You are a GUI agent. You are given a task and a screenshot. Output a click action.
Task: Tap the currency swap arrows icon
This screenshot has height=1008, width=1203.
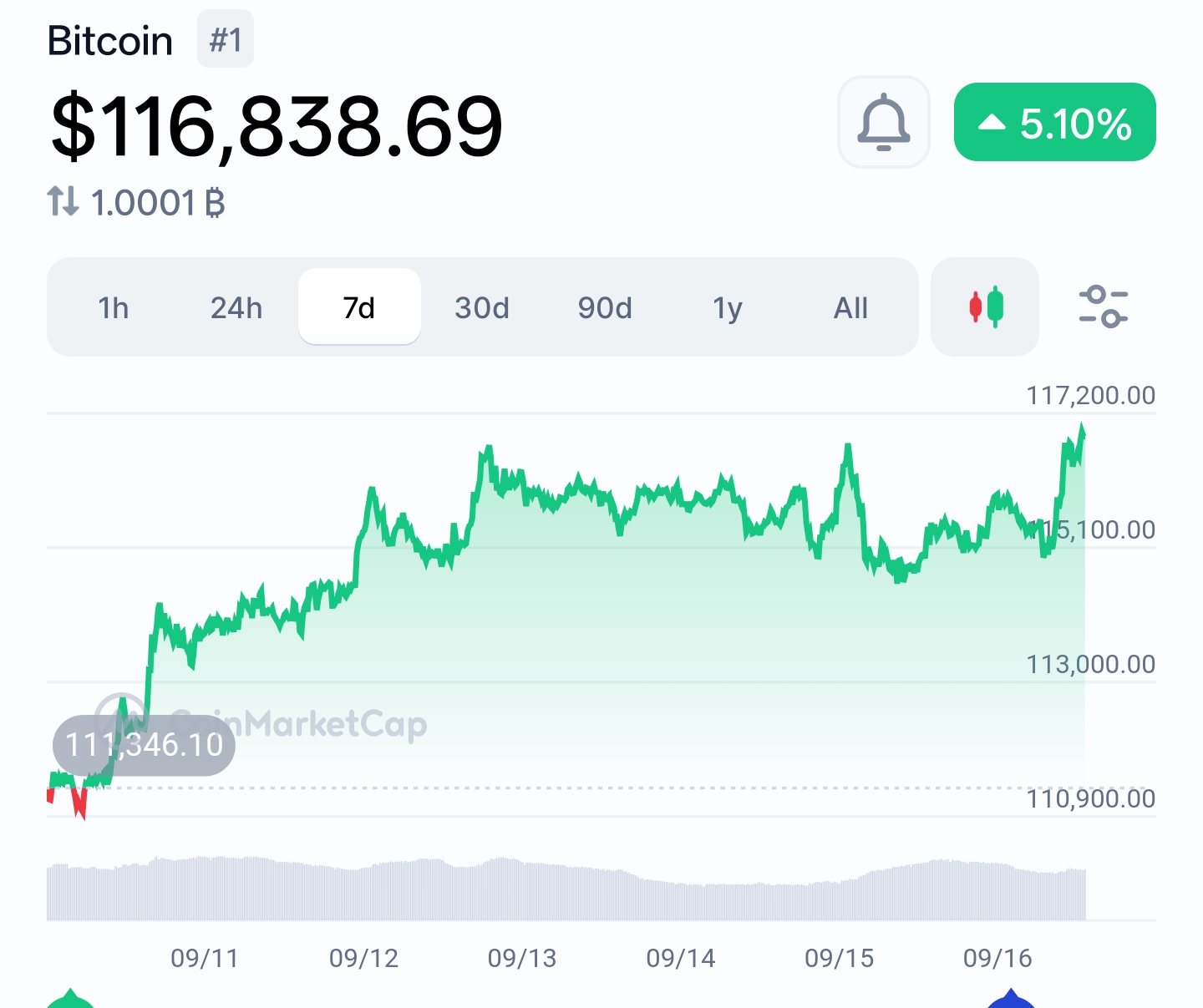coord(63,202)
